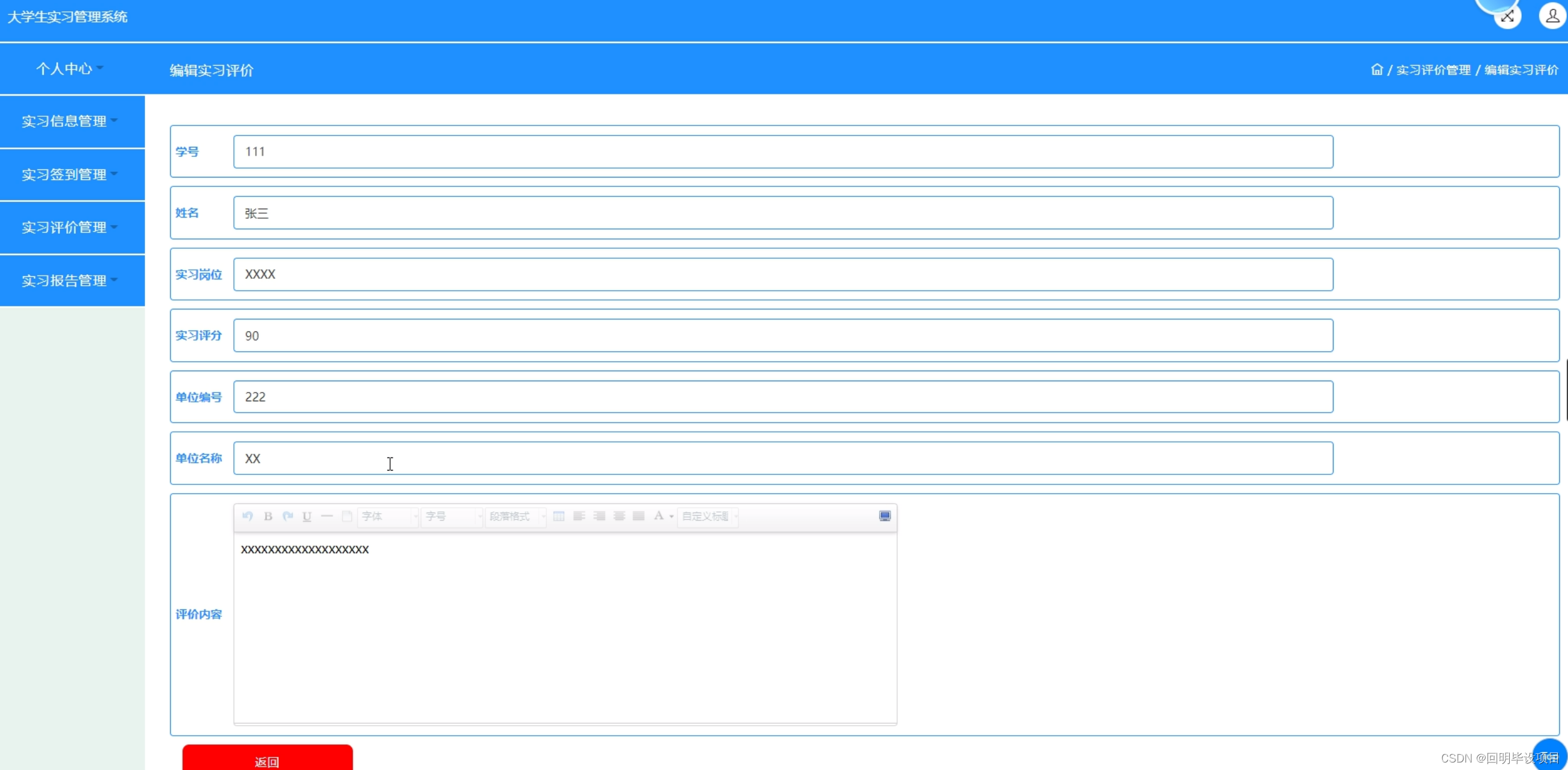This screenshot has width=1568, height=770.
Task: Open the 段落格式 paragraph format dropdown
Action: tap(515, 516)
